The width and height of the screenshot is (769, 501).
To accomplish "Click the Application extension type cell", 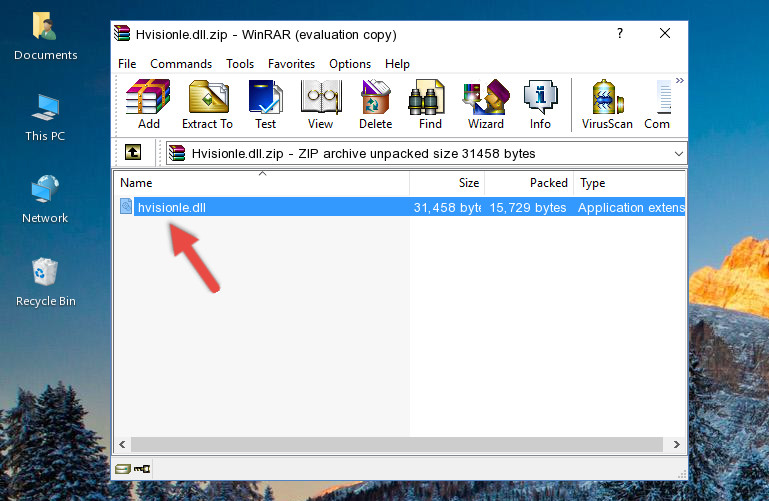I will 631,207.
